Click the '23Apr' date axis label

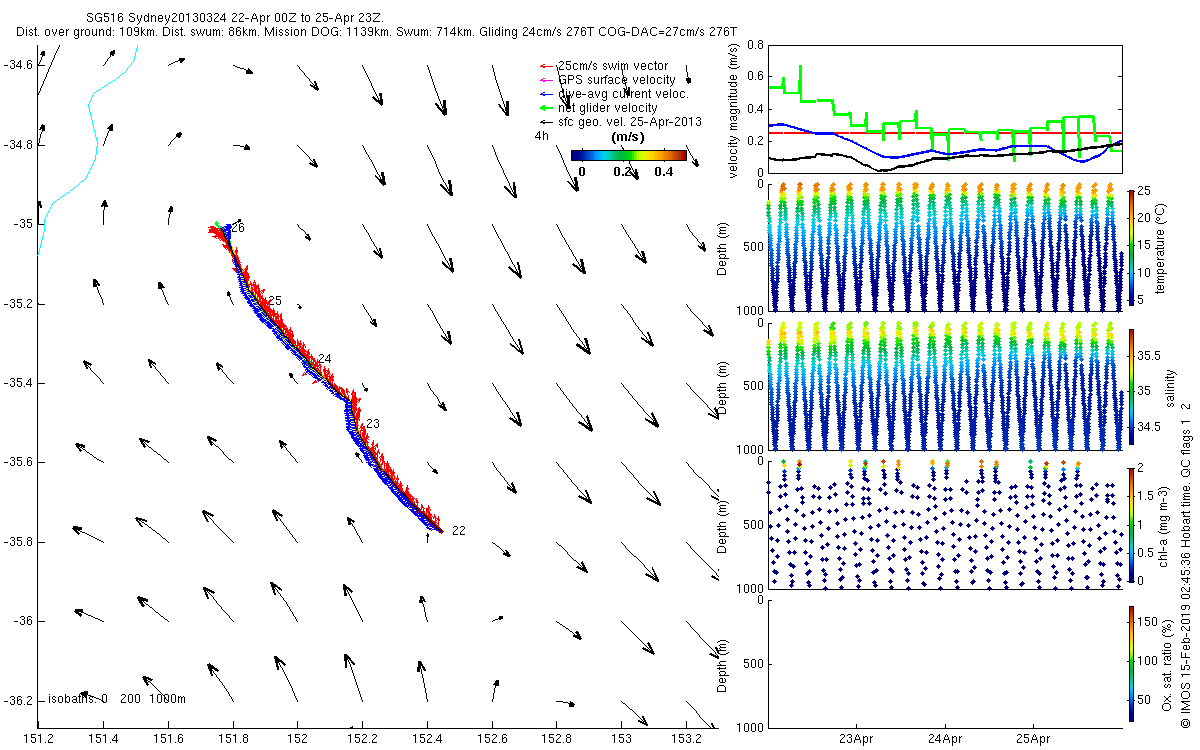coord(857,740)
